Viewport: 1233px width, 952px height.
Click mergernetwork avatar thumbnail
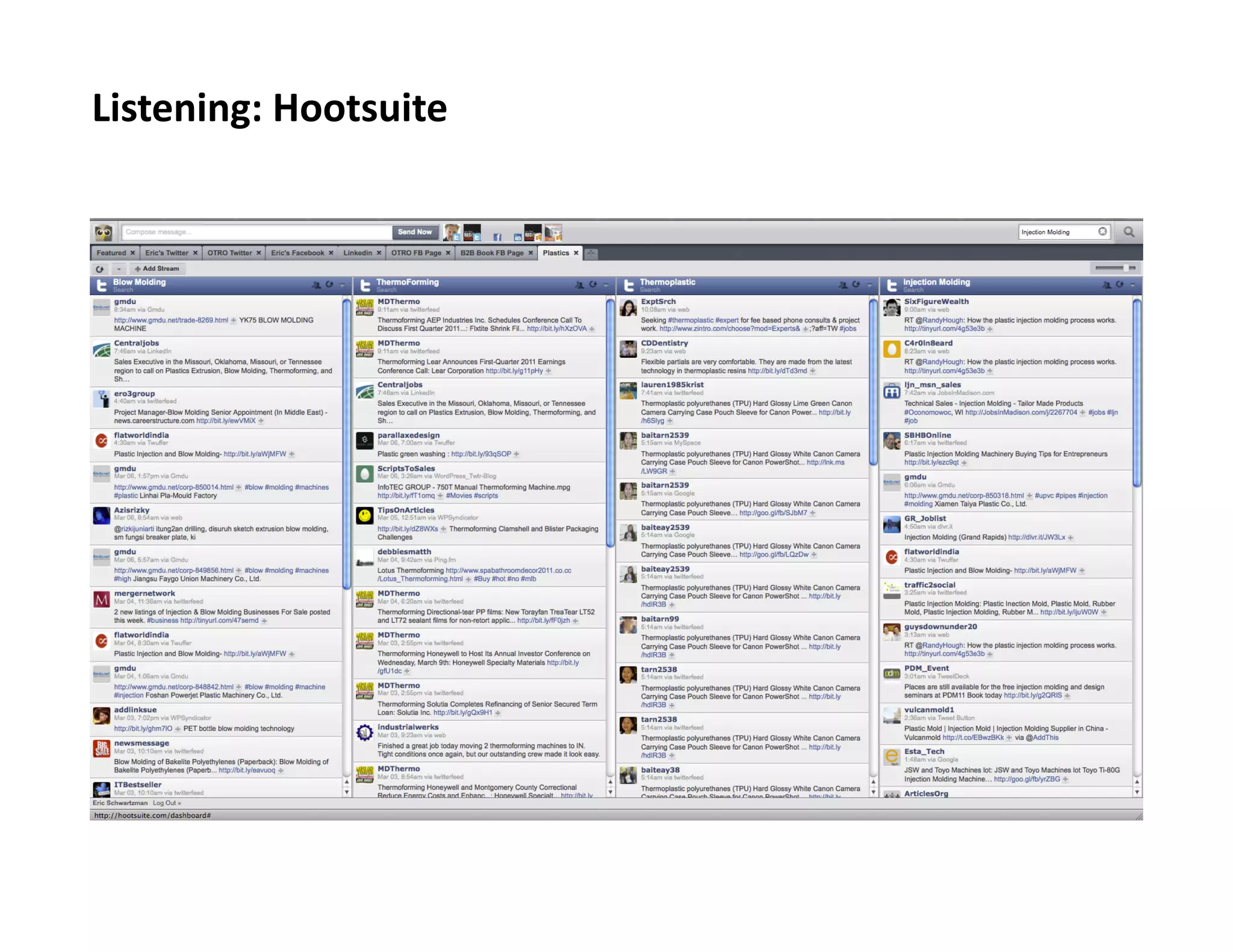102,599
